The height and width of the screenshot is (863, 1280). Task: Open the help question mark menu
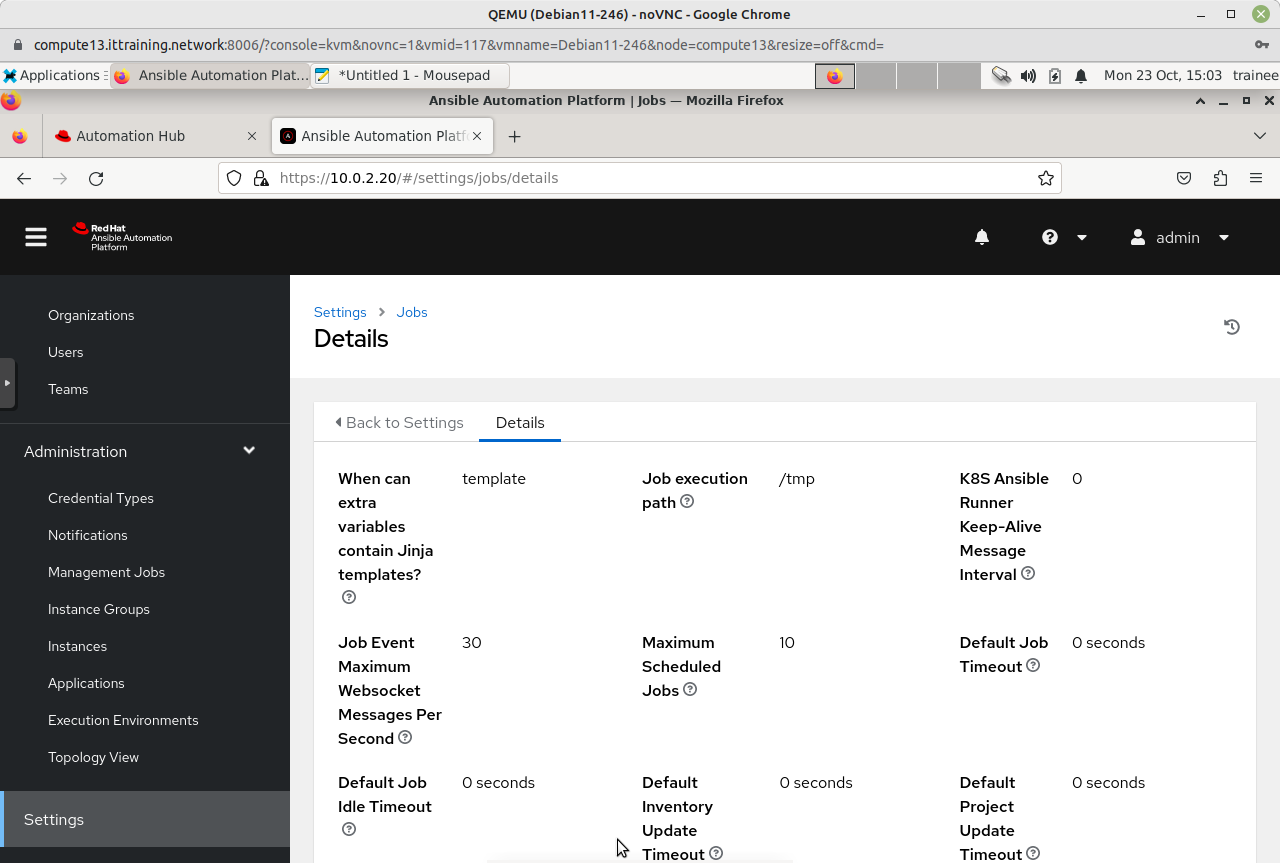[1049, 237]
